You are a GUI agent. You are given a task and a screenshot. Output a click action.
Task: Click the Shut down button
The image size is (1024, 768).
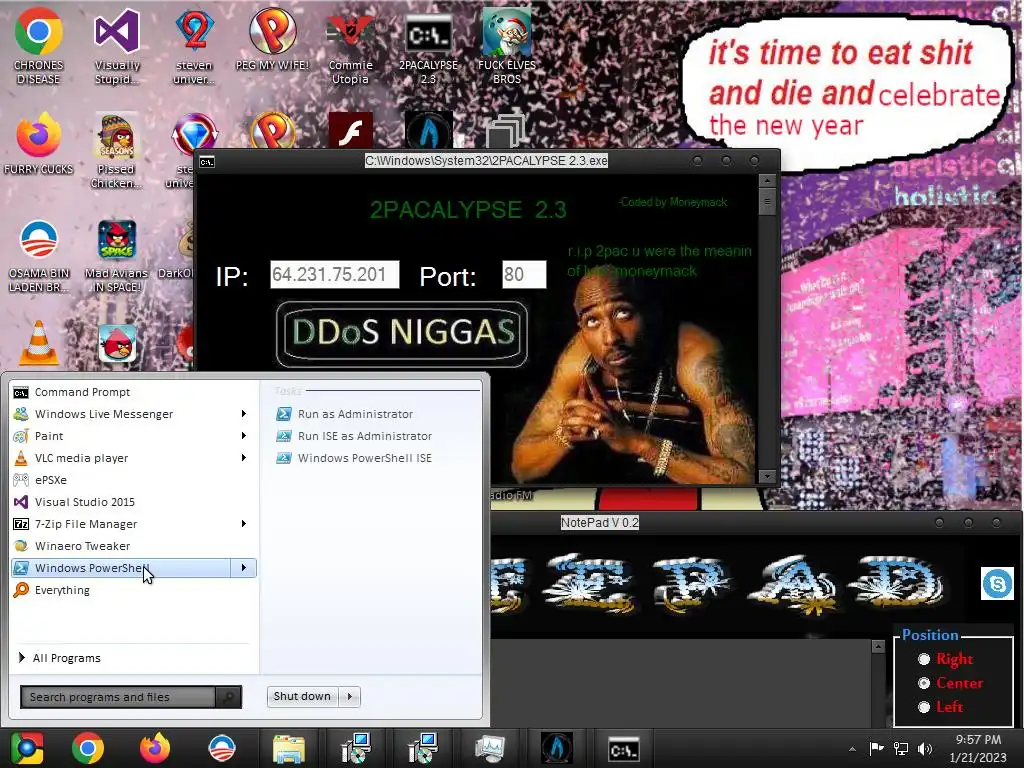click(x=304, y=697)
